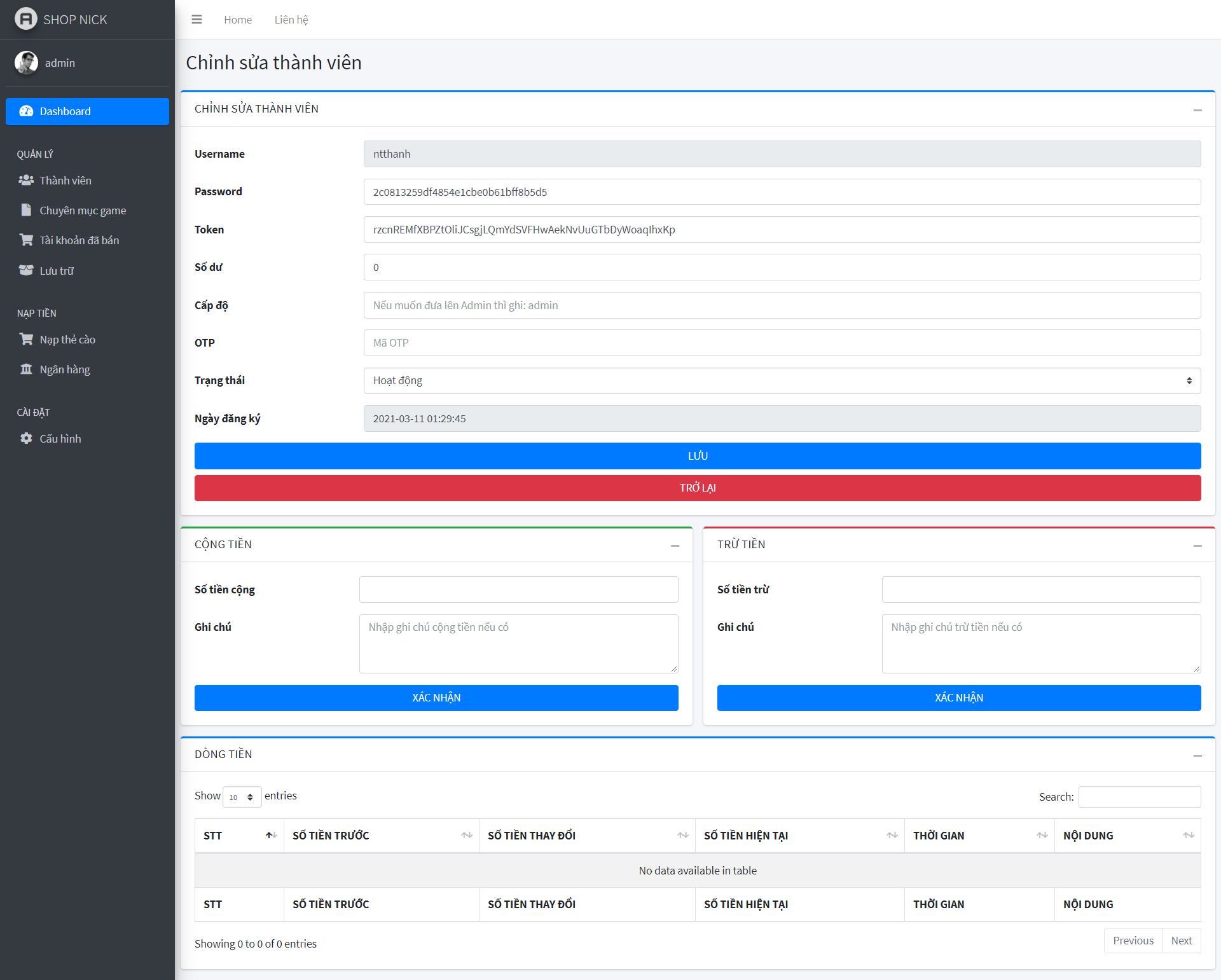Click the admin avatar picture
This screenshot has width=1221, height=980.
point(26,63)
